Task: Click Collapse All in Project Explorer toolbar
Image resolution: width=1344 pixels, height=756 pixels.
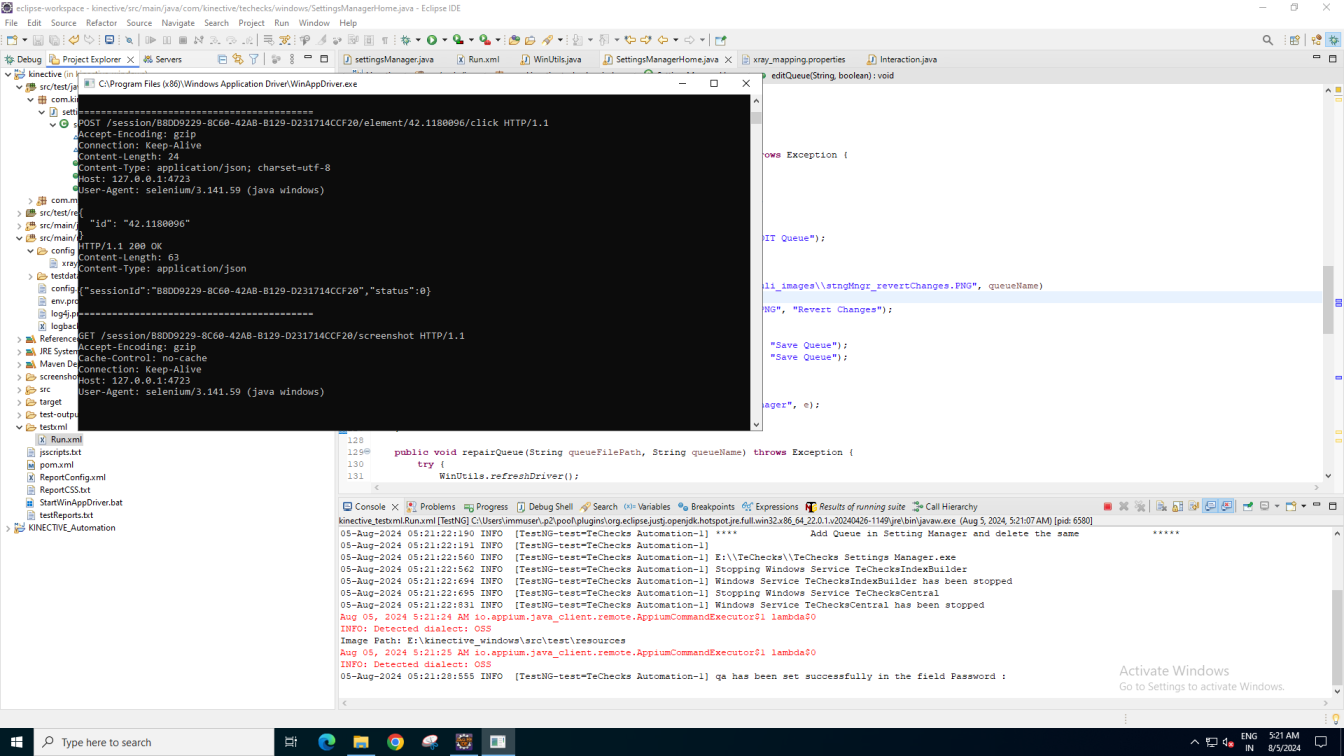Action: coord(222,60)
